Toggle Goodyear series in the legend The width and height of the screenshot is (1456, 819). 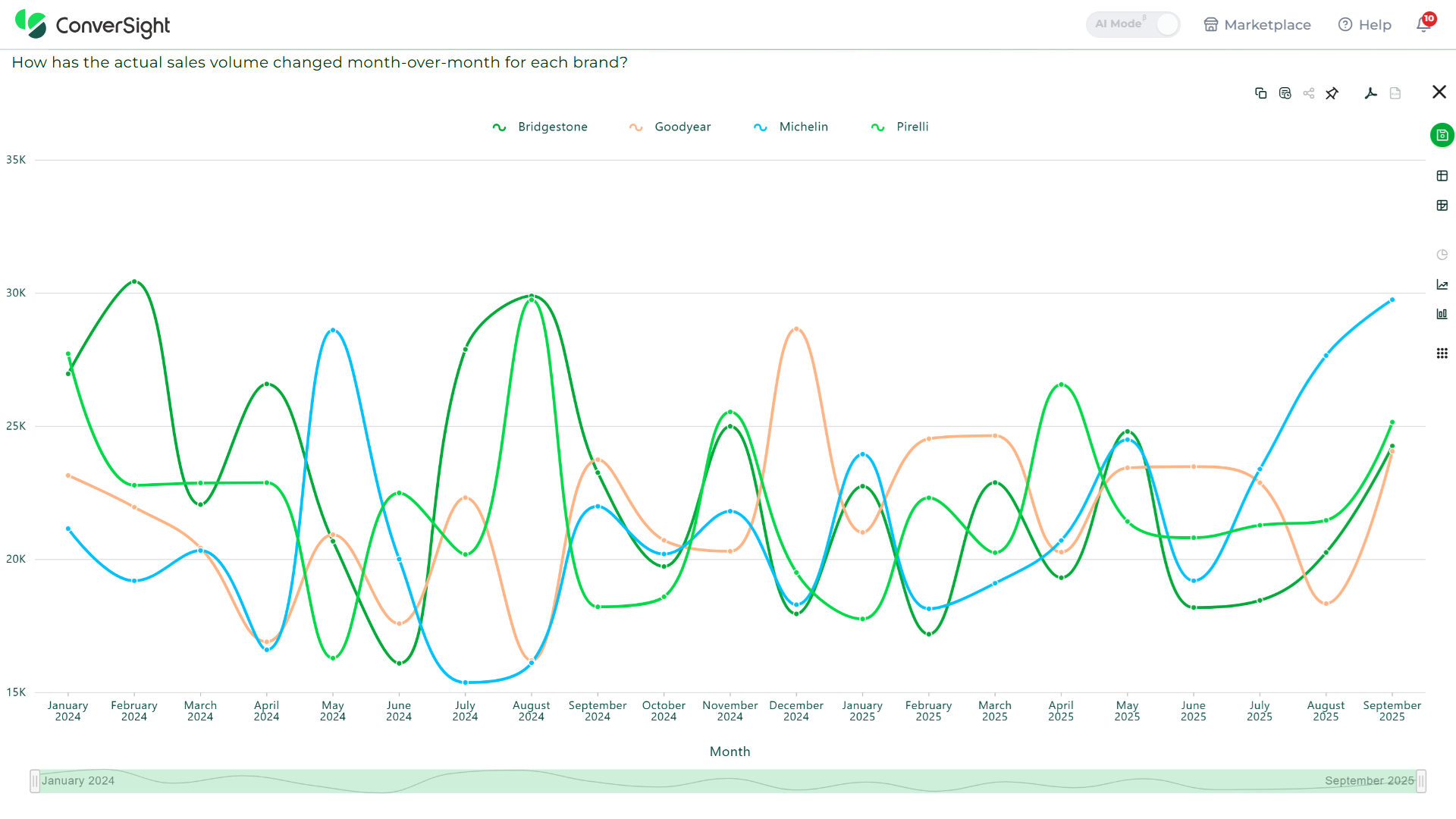pos(670,127)
